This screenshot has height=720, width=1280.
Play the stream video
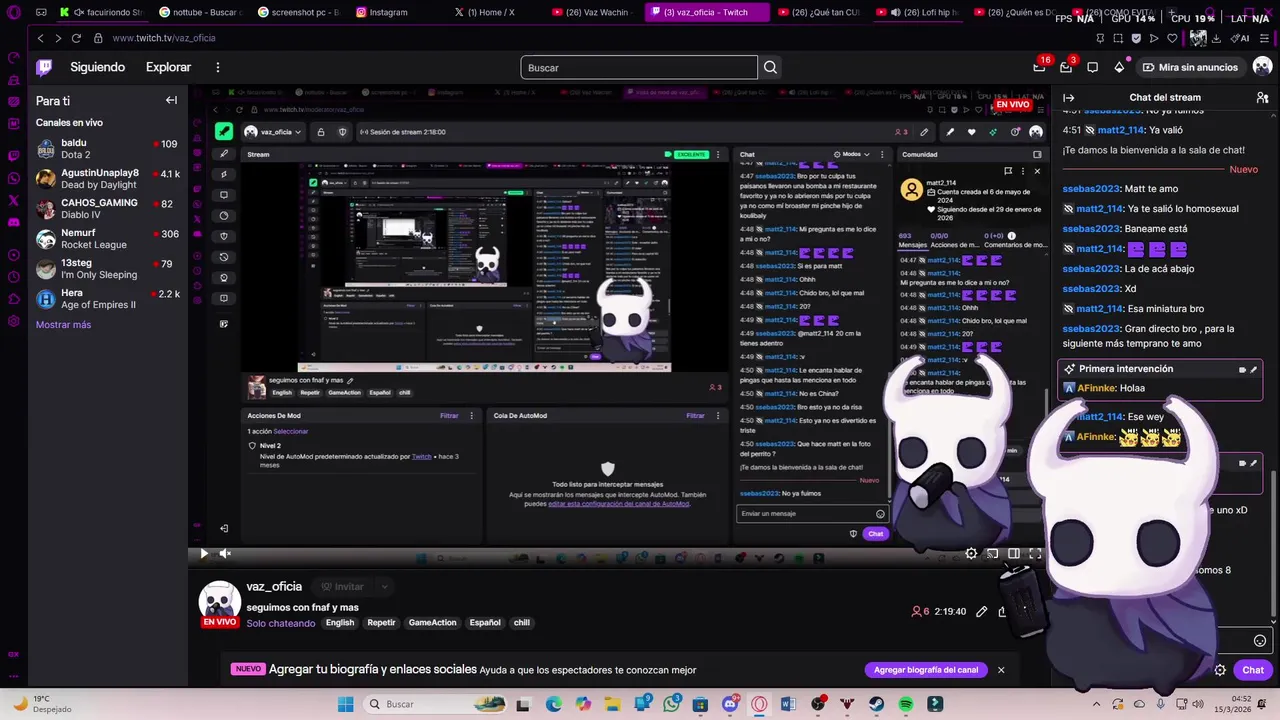pos(204,553)
